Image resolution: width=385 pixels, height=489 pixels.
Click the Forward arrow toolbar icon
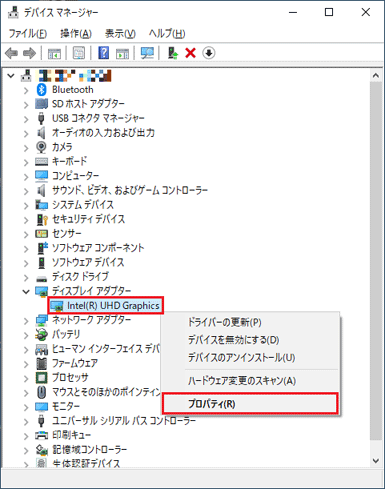click(29, 53)
